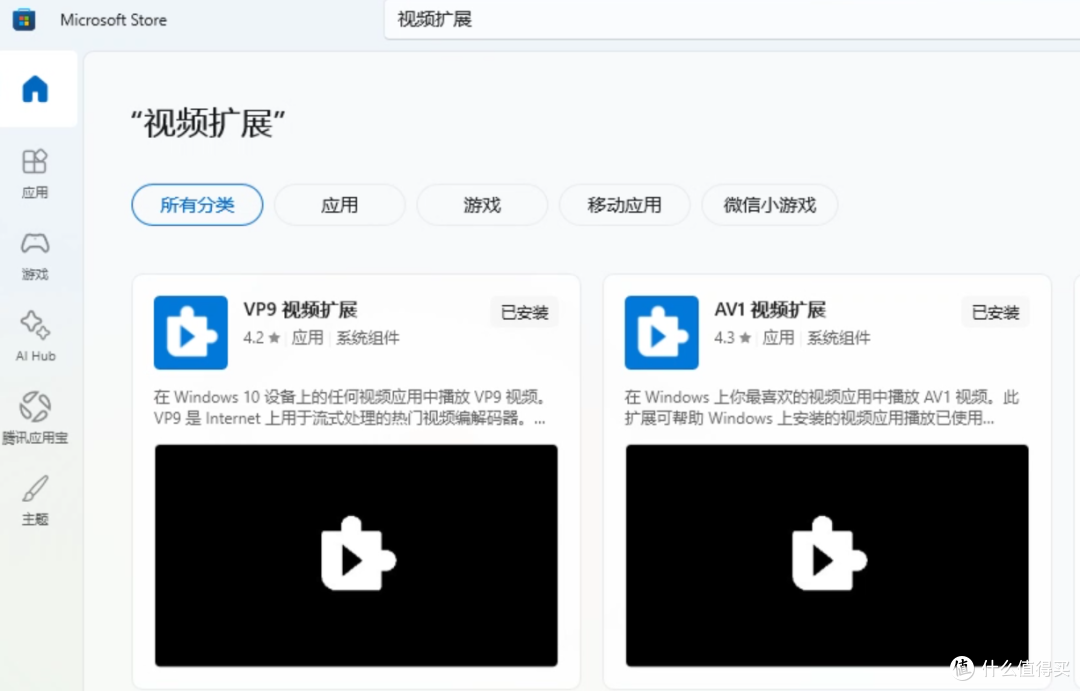Click the 4.3 star rating on AV1 card

pyautogui.click(x=732, y=338)
